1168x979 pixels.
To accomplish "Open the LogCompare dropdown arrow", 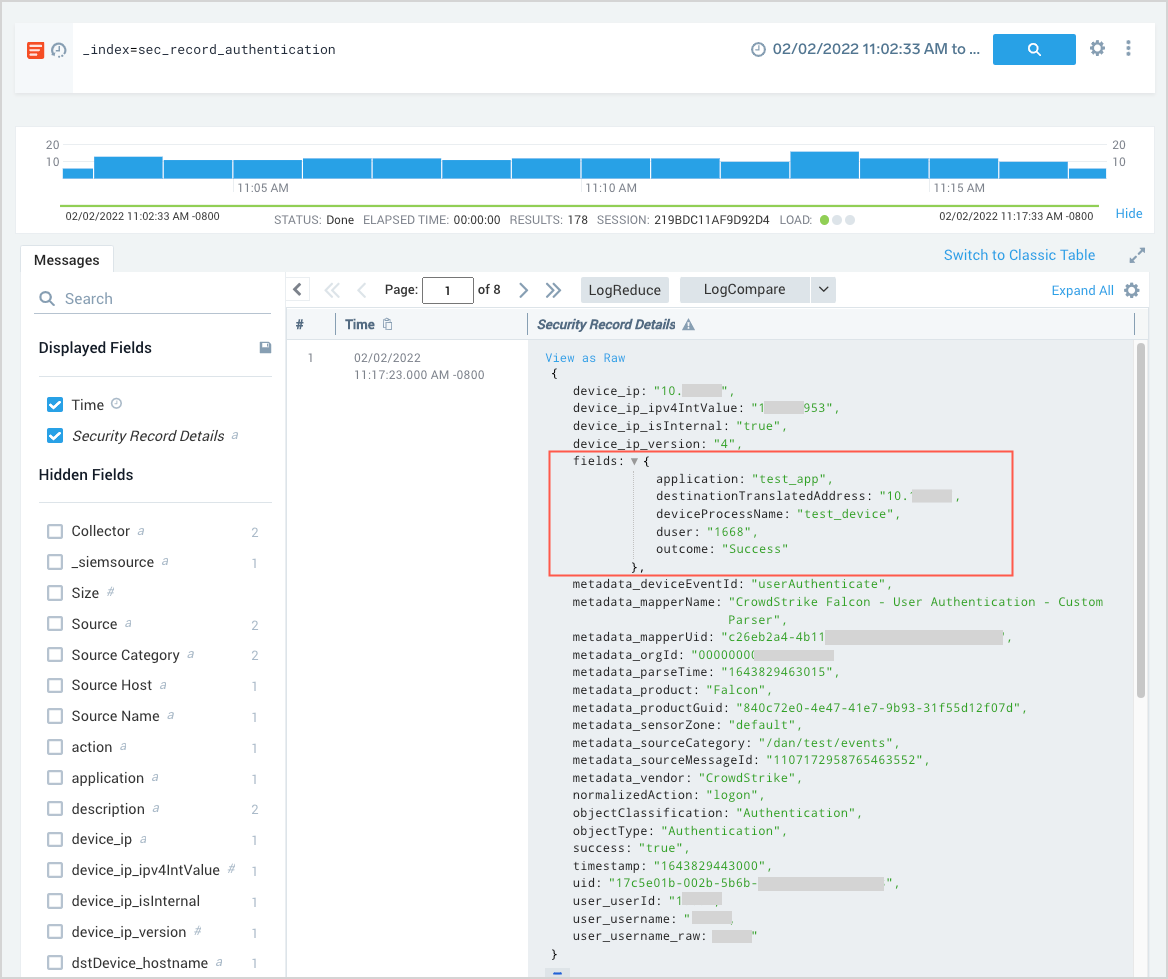I will point(823,290).
